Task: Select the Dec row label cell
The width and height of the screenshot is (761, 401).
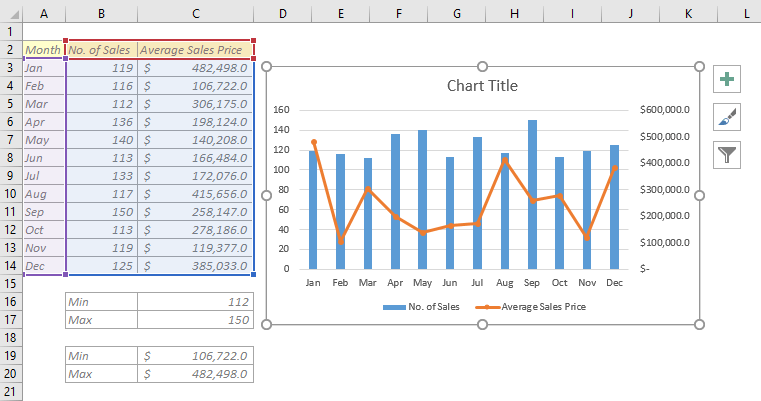Action: pyautogui.click(x=43, y=265)
